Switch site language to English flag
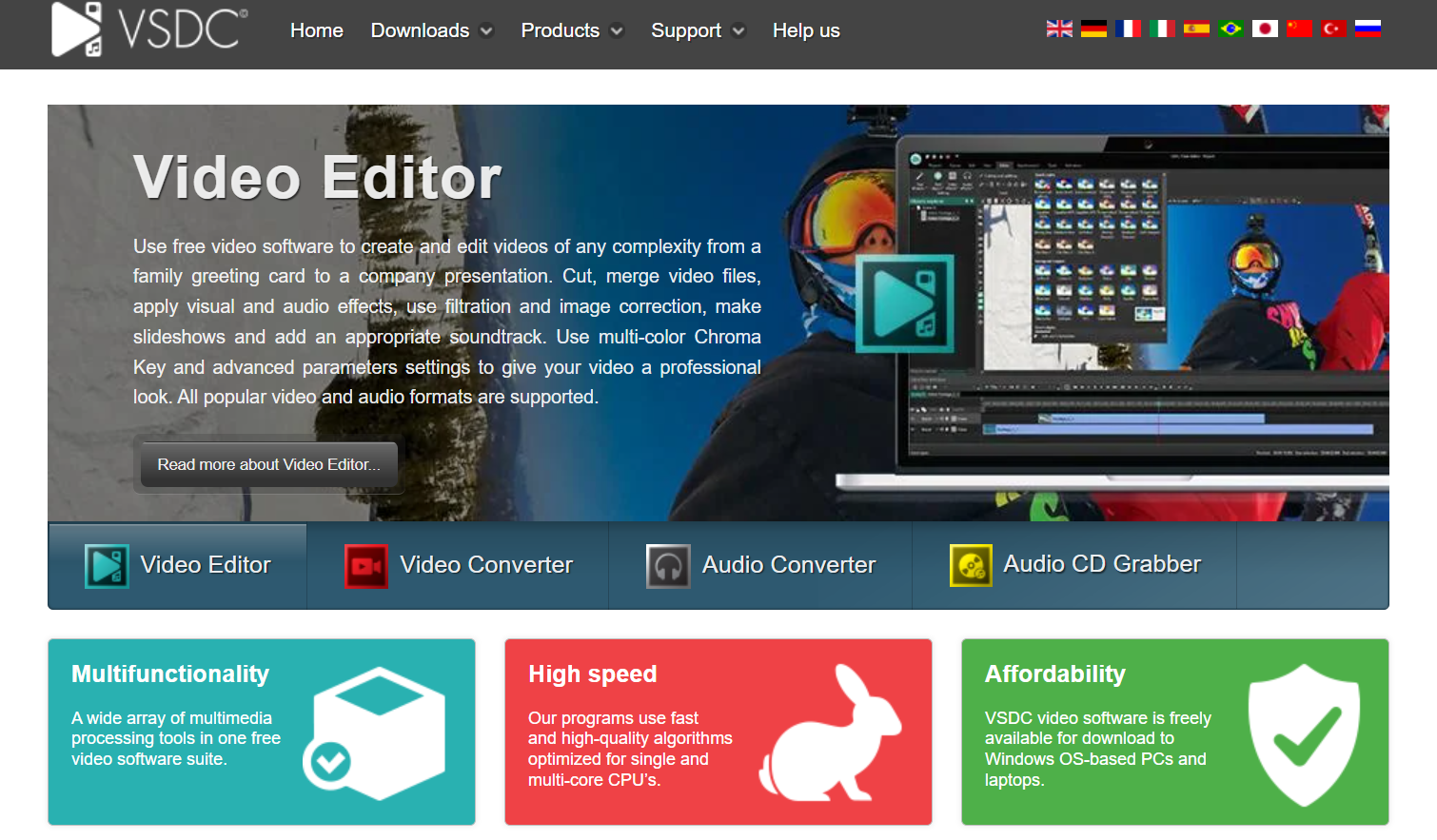This screenshot has height=840, width=1437. [x=1059, y=29]
